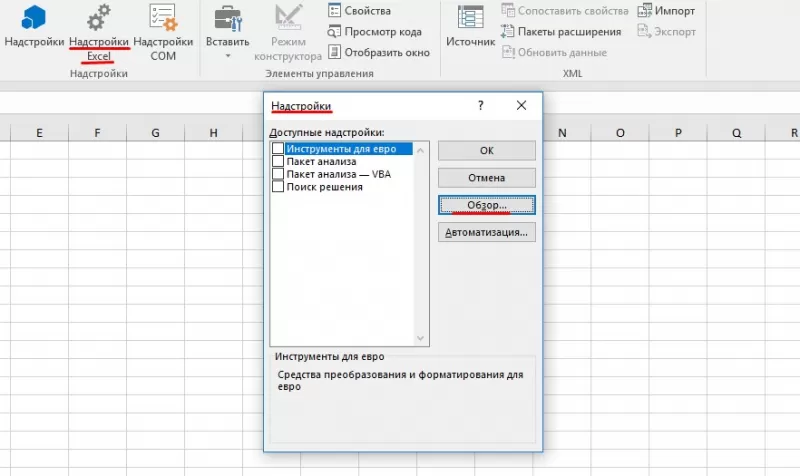Image resolution: width=800 pixels, height=476 pixels.
Task: Select column P header
Action: (x=679, y=133)
